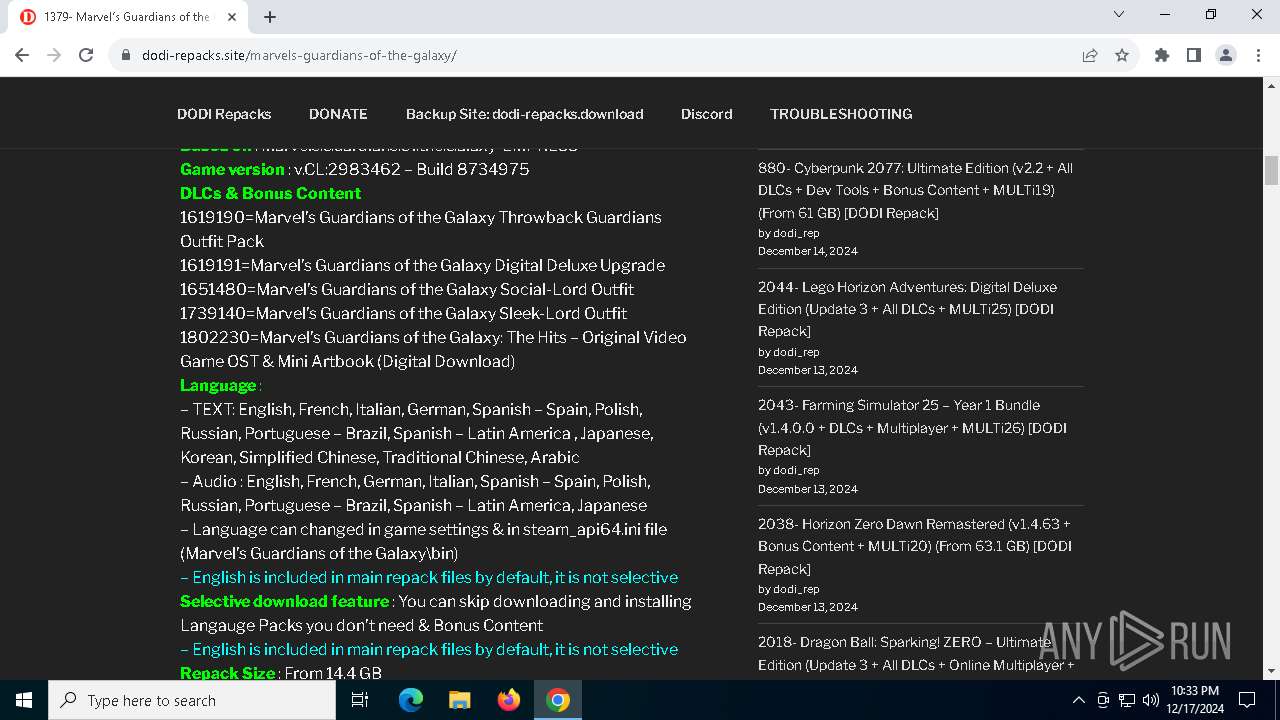Go forward in browser history

(x=54, y=55)
